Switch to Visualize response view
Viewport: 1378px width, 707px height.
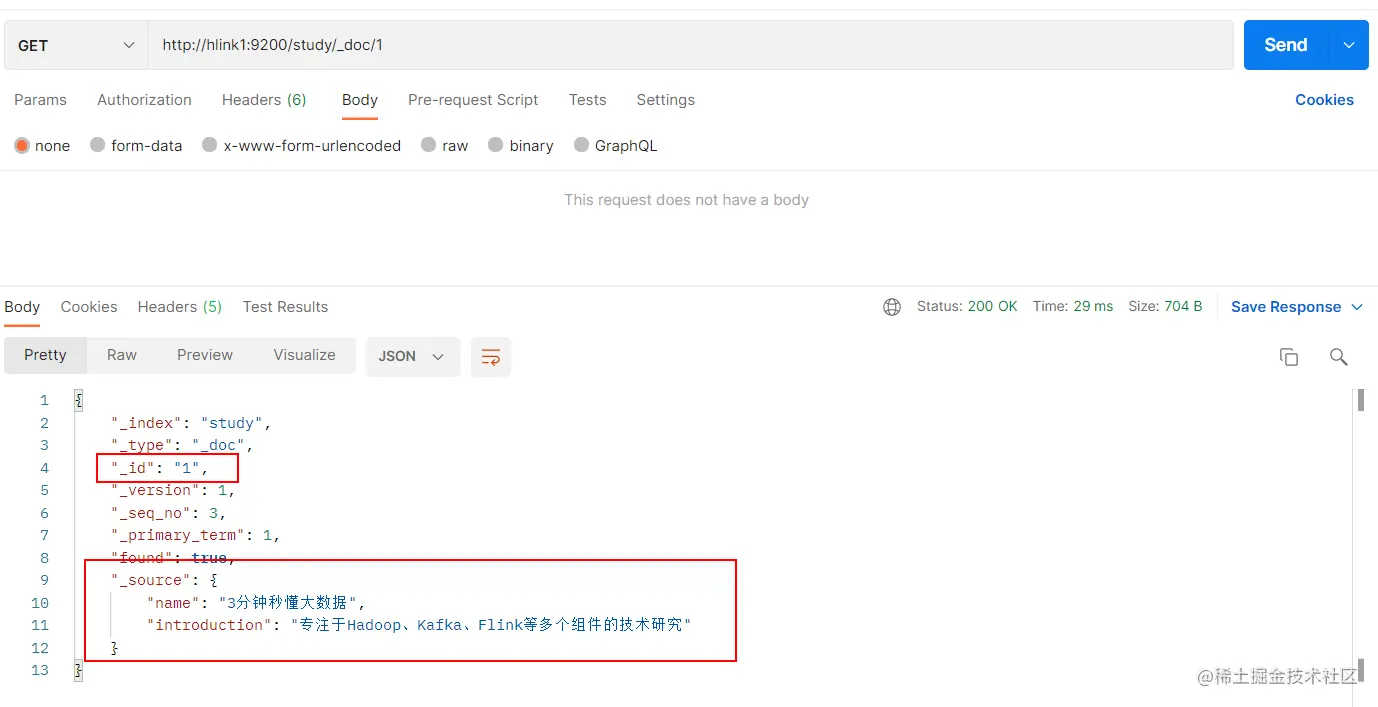305,355
